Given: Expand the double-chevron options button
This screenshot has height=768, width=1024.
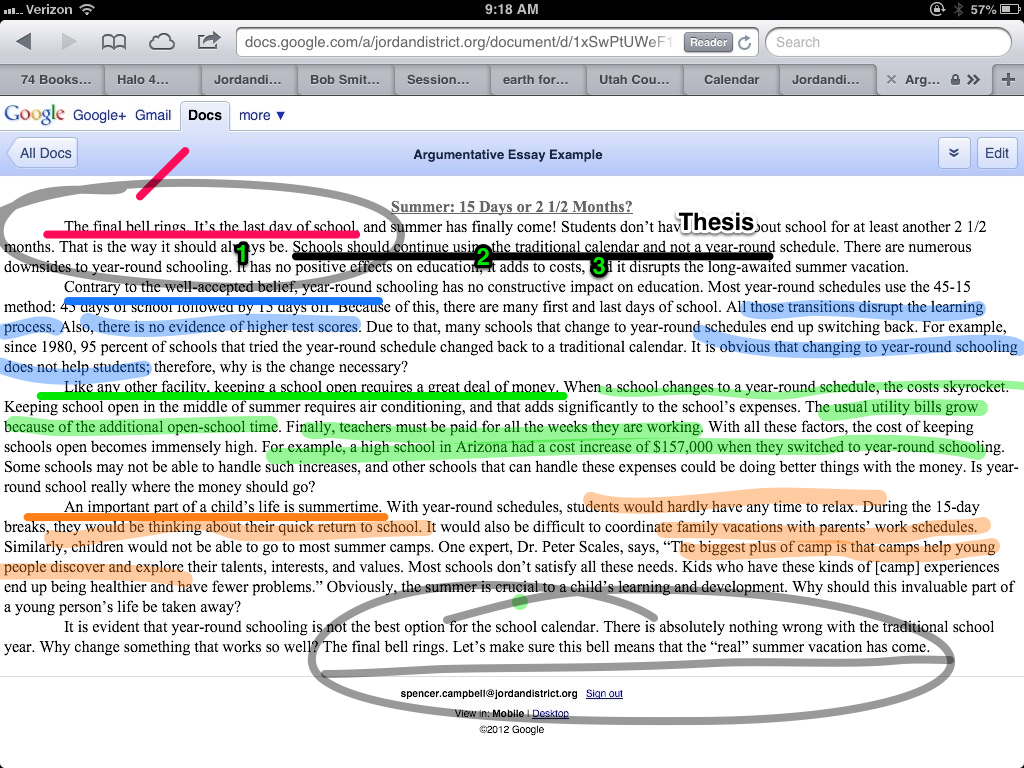Looking at the screenshot, I should point(953,153).
